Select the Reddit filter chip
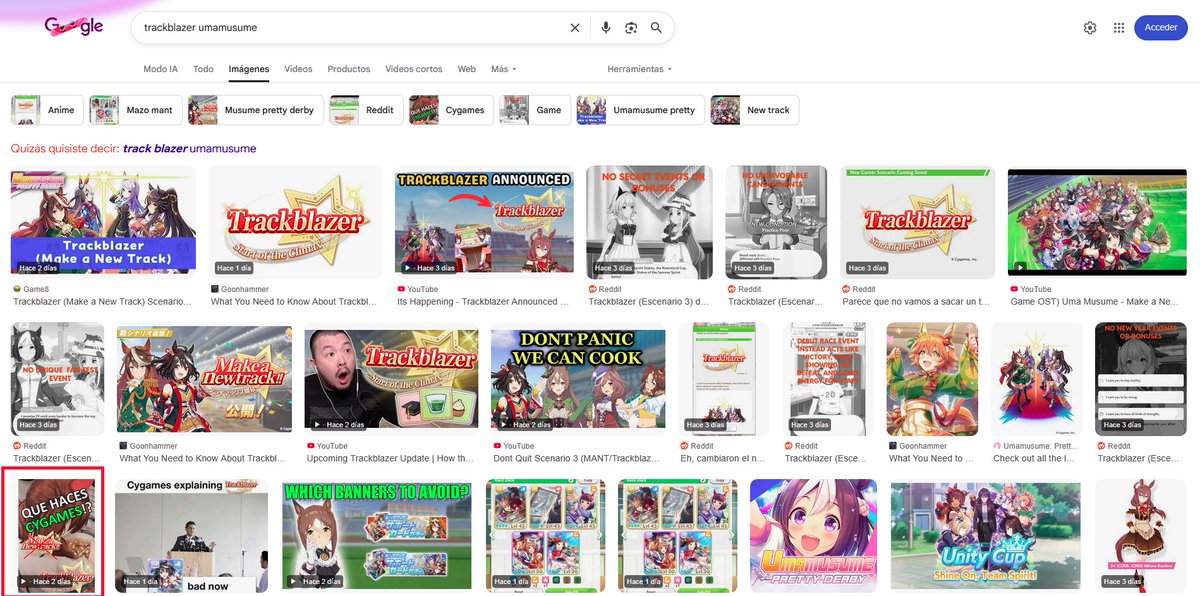This screenshot has width=1200, height=596. coord(365,110)
